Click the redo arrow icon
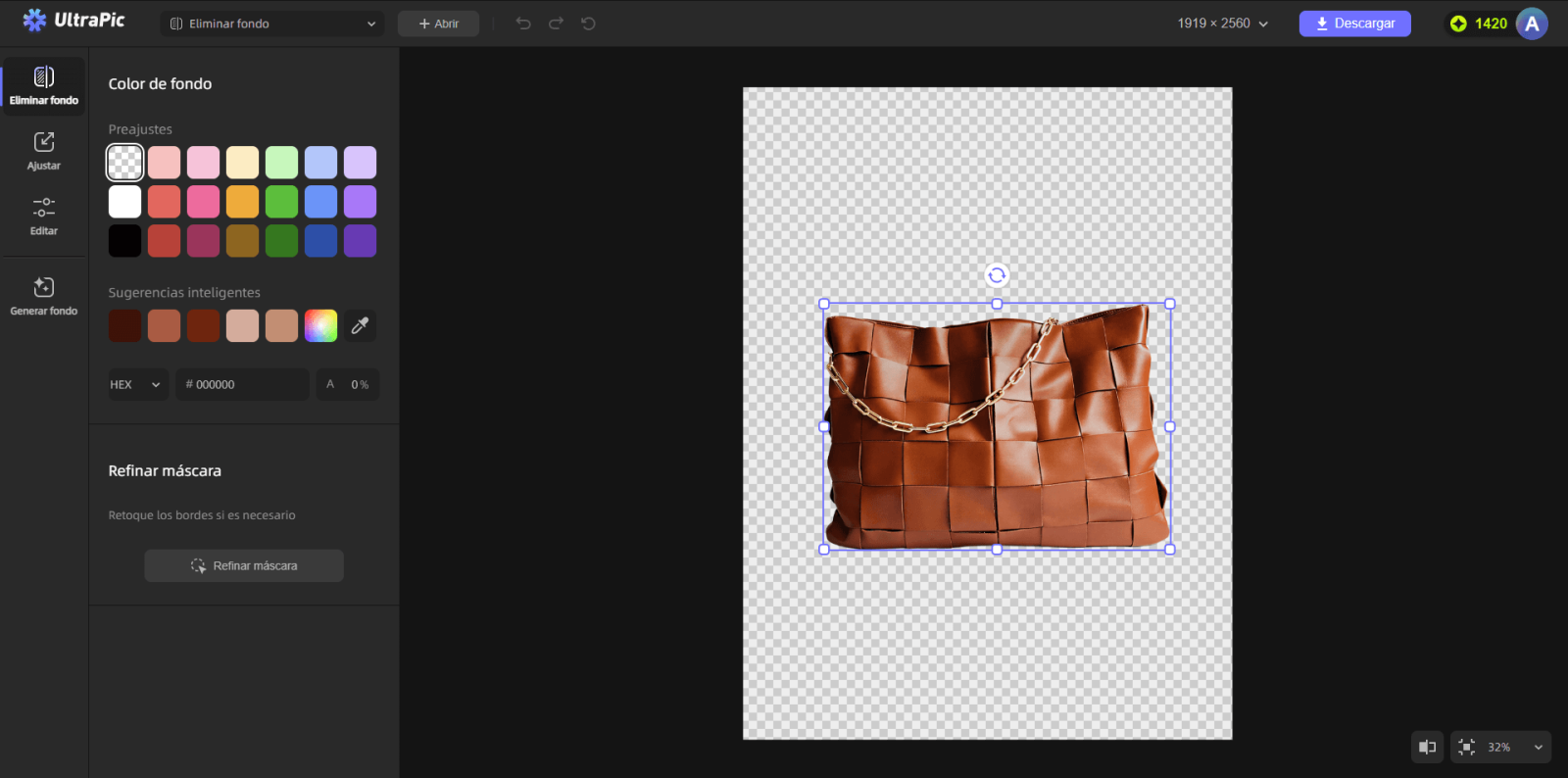This screenshot has width=1568, height=778. point(556,24)
